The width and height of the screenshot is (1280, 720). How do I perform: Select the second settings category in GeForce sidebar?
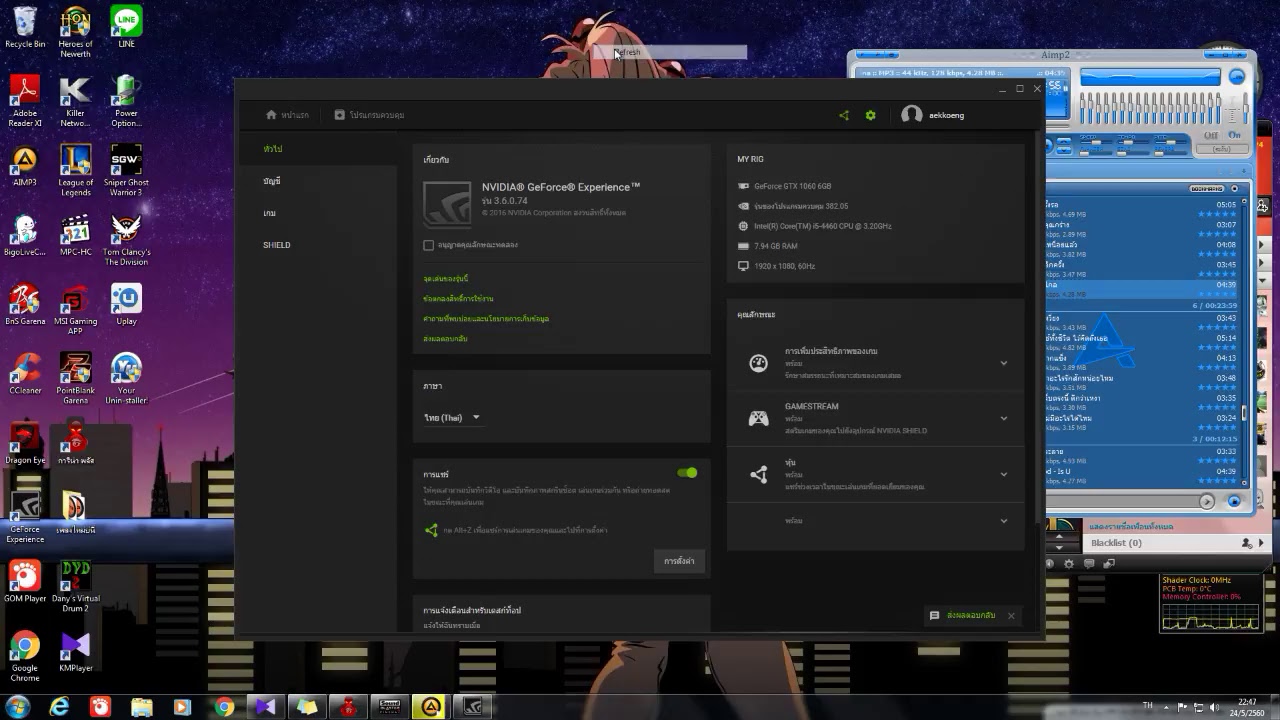coord(272,181)
